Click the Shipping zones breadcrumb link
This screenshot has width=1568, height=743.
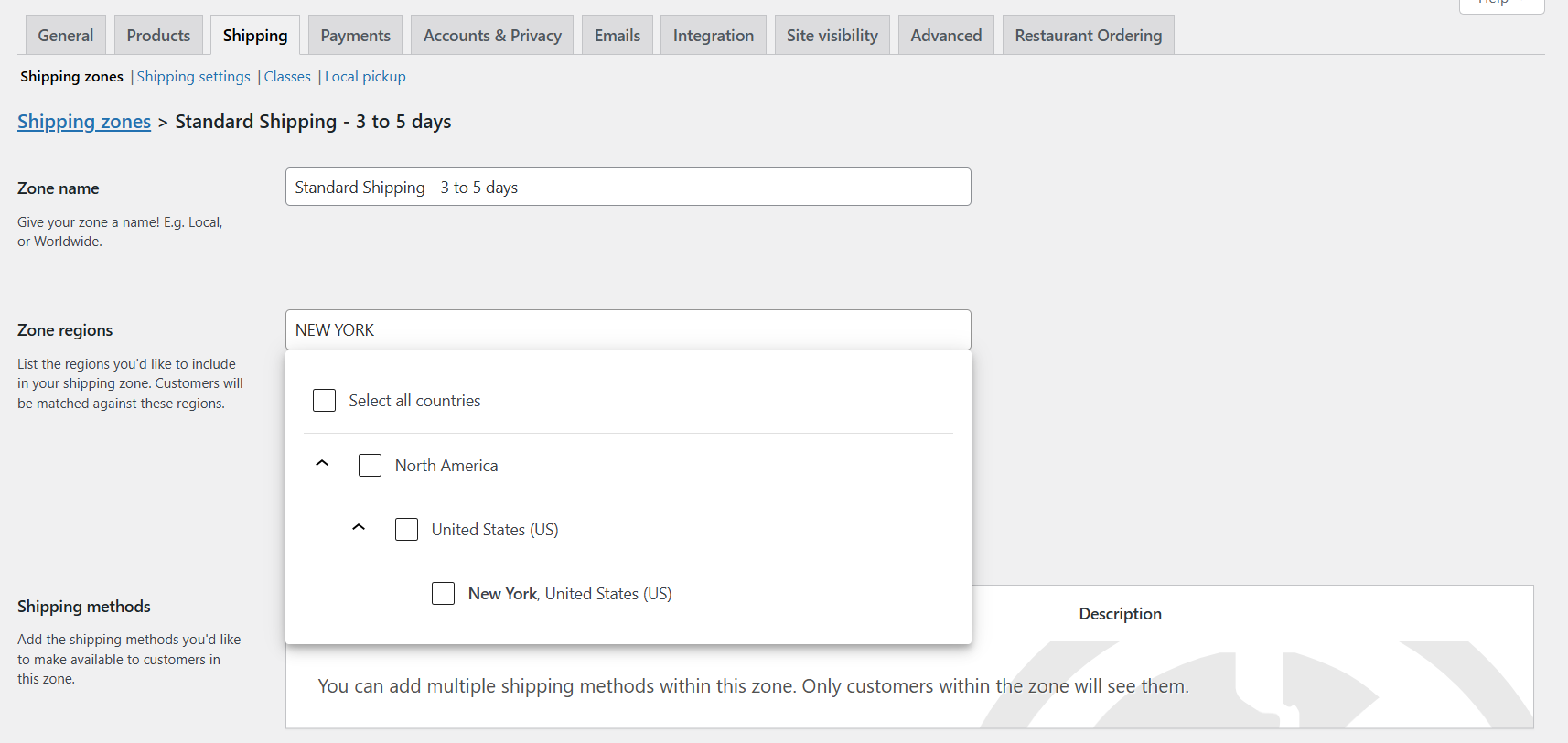[84, 122]
